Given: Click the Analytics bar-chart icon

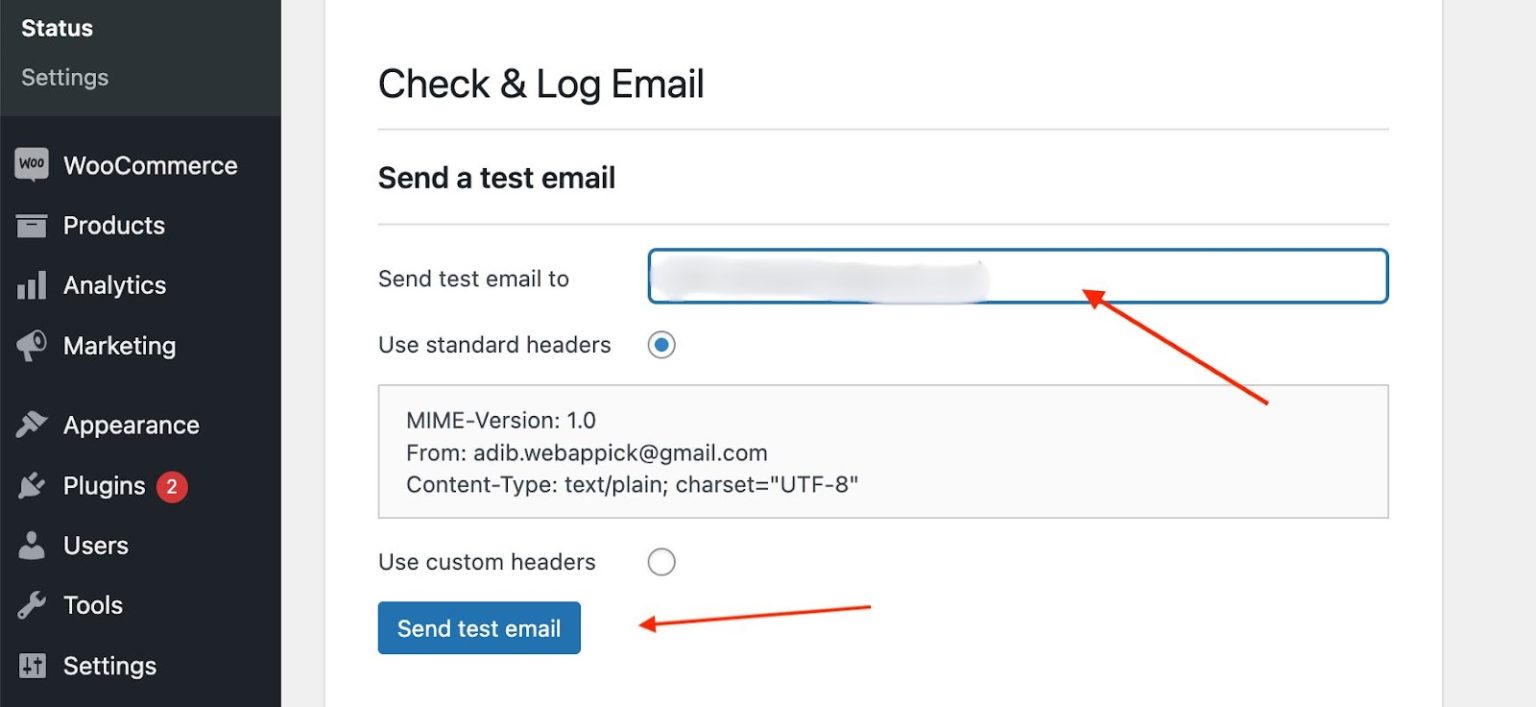Looking at the screenshot, I should pos(31,285).
